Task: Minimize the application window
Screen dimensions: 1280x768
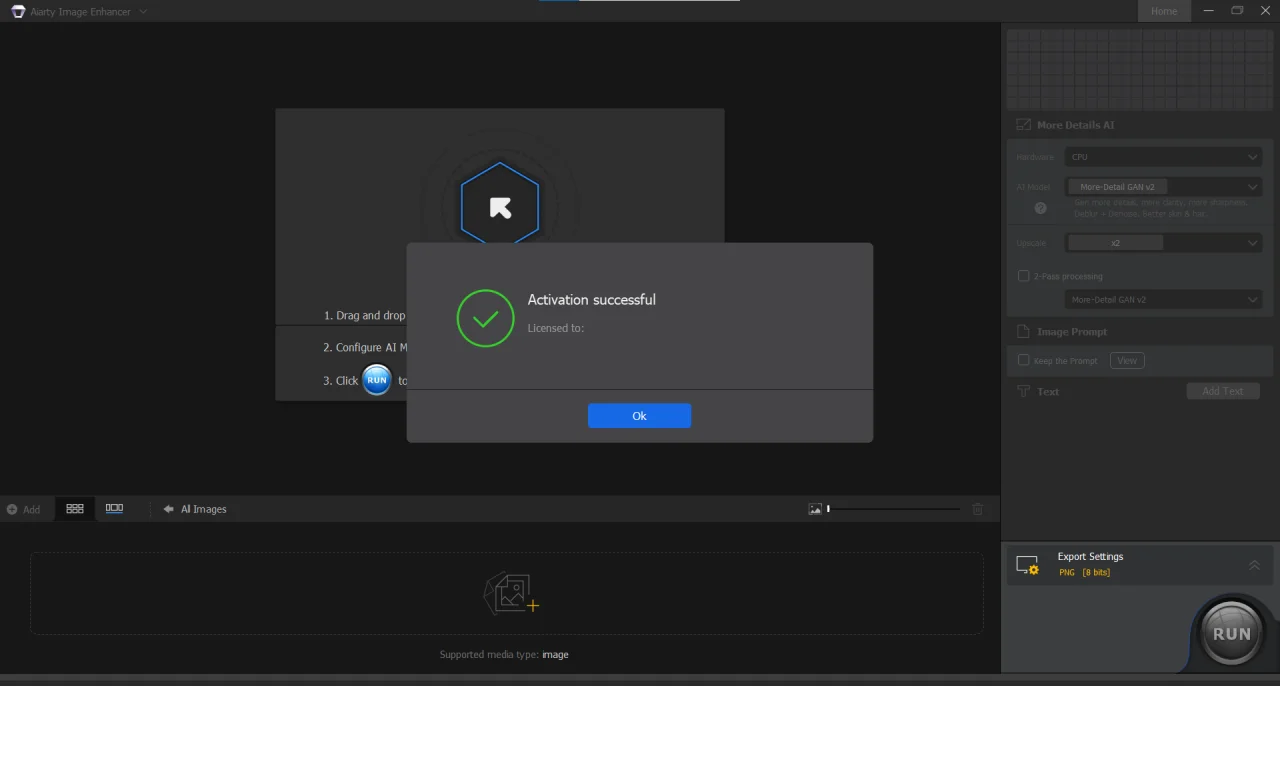Action: click(x=1209, y=11)
